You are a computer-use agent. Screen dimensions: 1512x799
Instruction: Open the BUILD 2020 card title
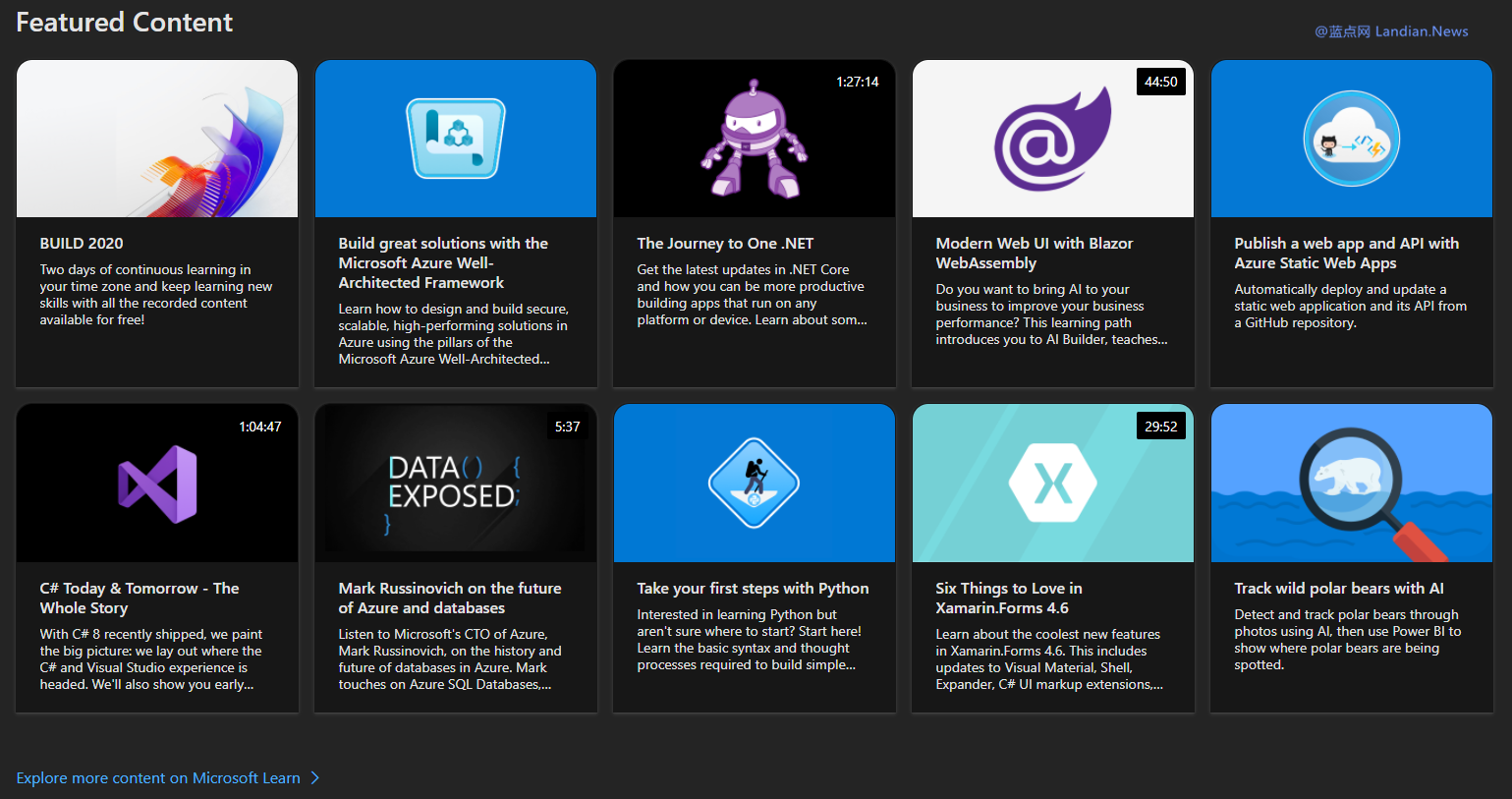click(x=82, y=244)
